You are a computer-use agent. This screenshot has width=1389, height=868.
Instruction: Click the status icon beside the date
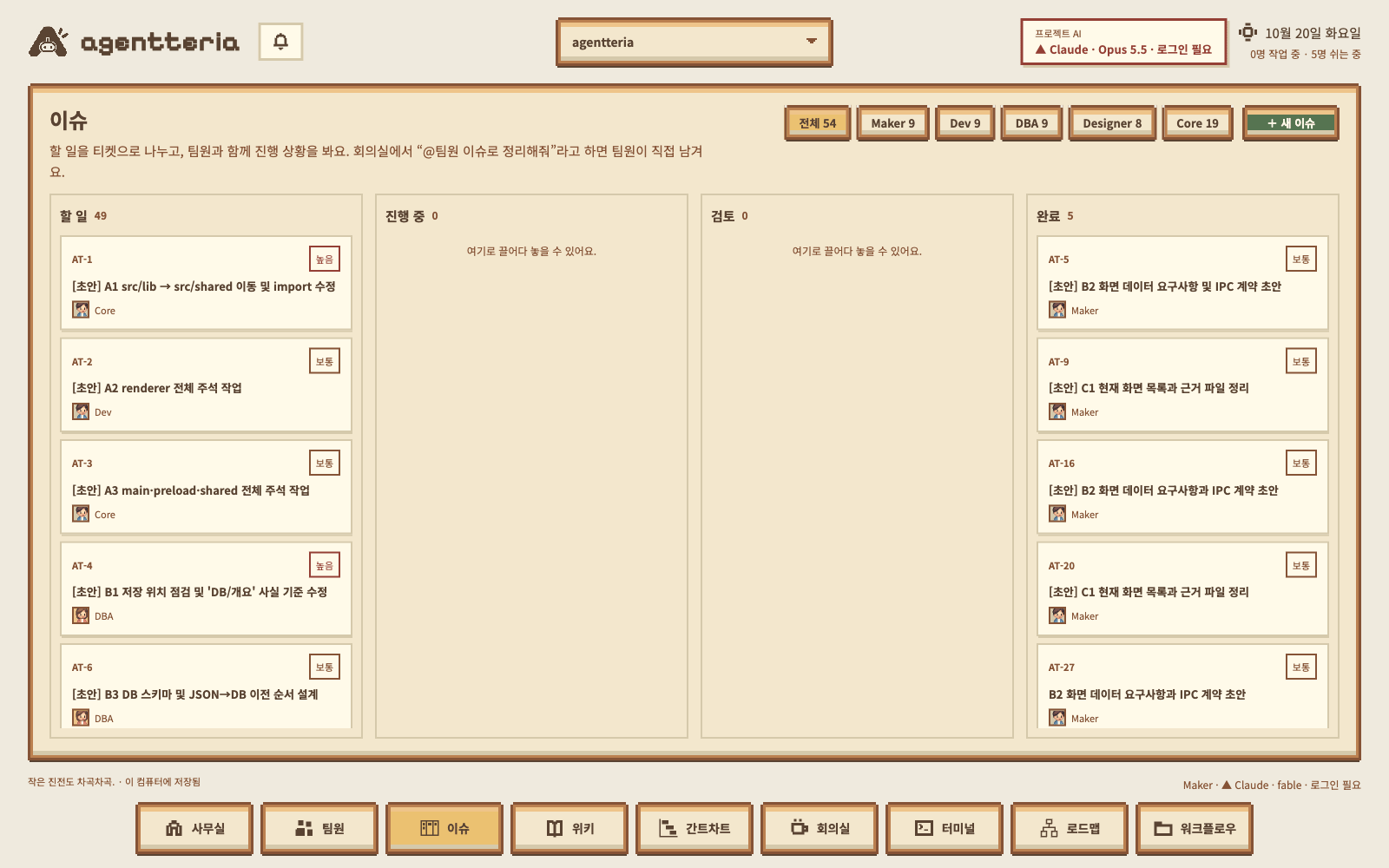pos(1247,32)
